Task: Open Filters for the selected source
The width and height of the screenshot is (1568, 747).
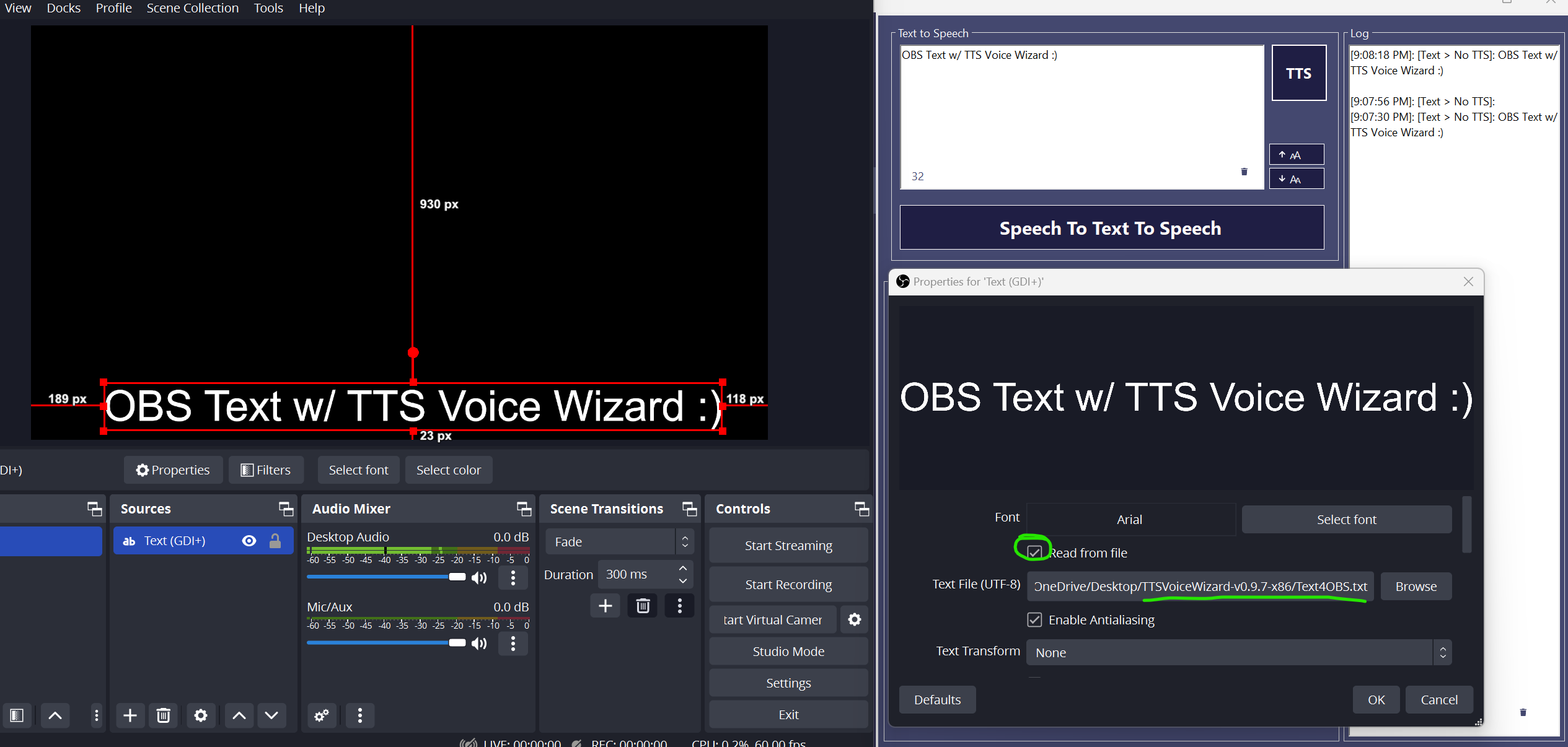Action: coord(266,470)
